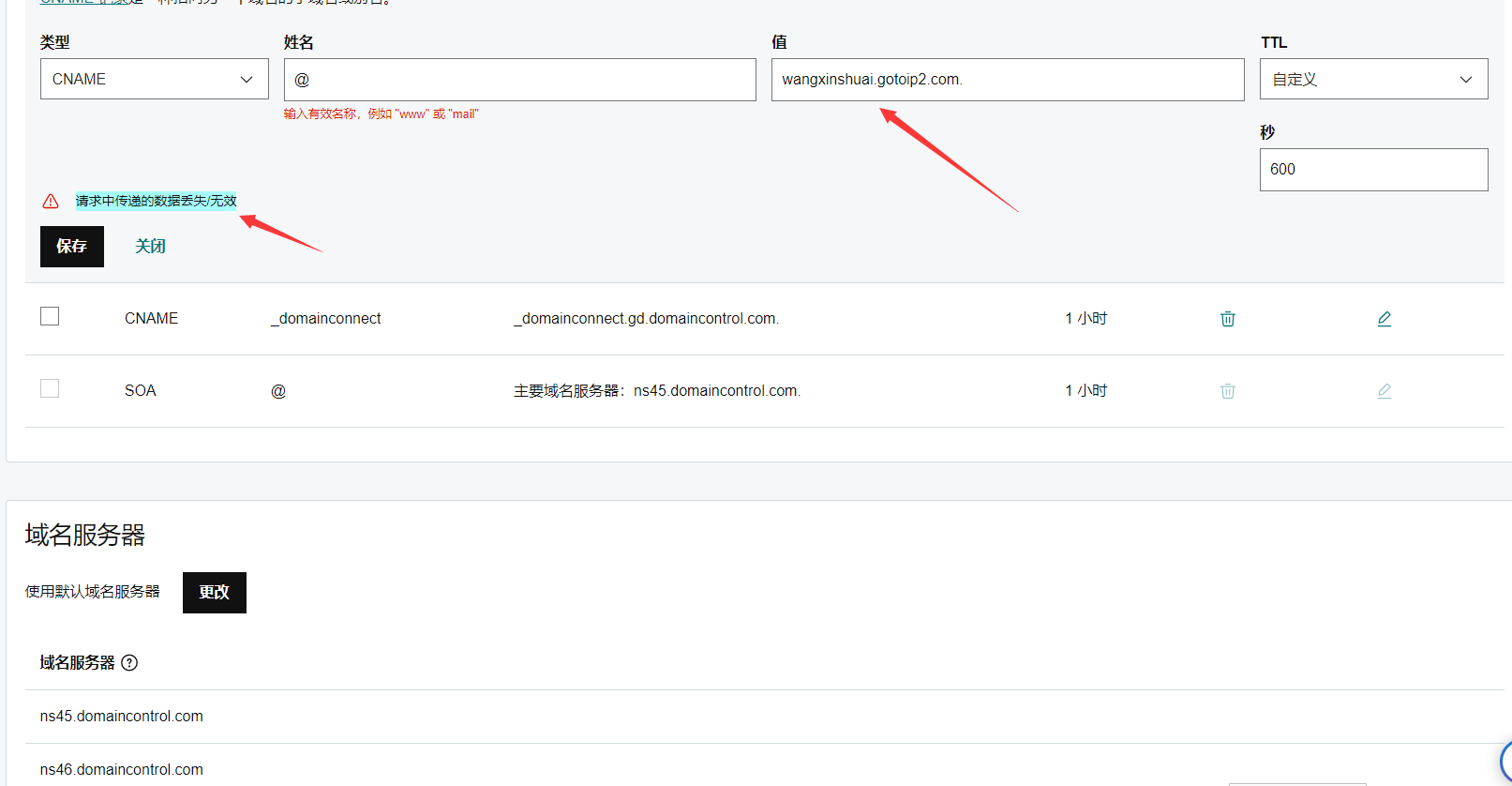This screenshot has width=1512, height=786.
Task: Click the trash icon on SOA row
Action: point(1227,391)
